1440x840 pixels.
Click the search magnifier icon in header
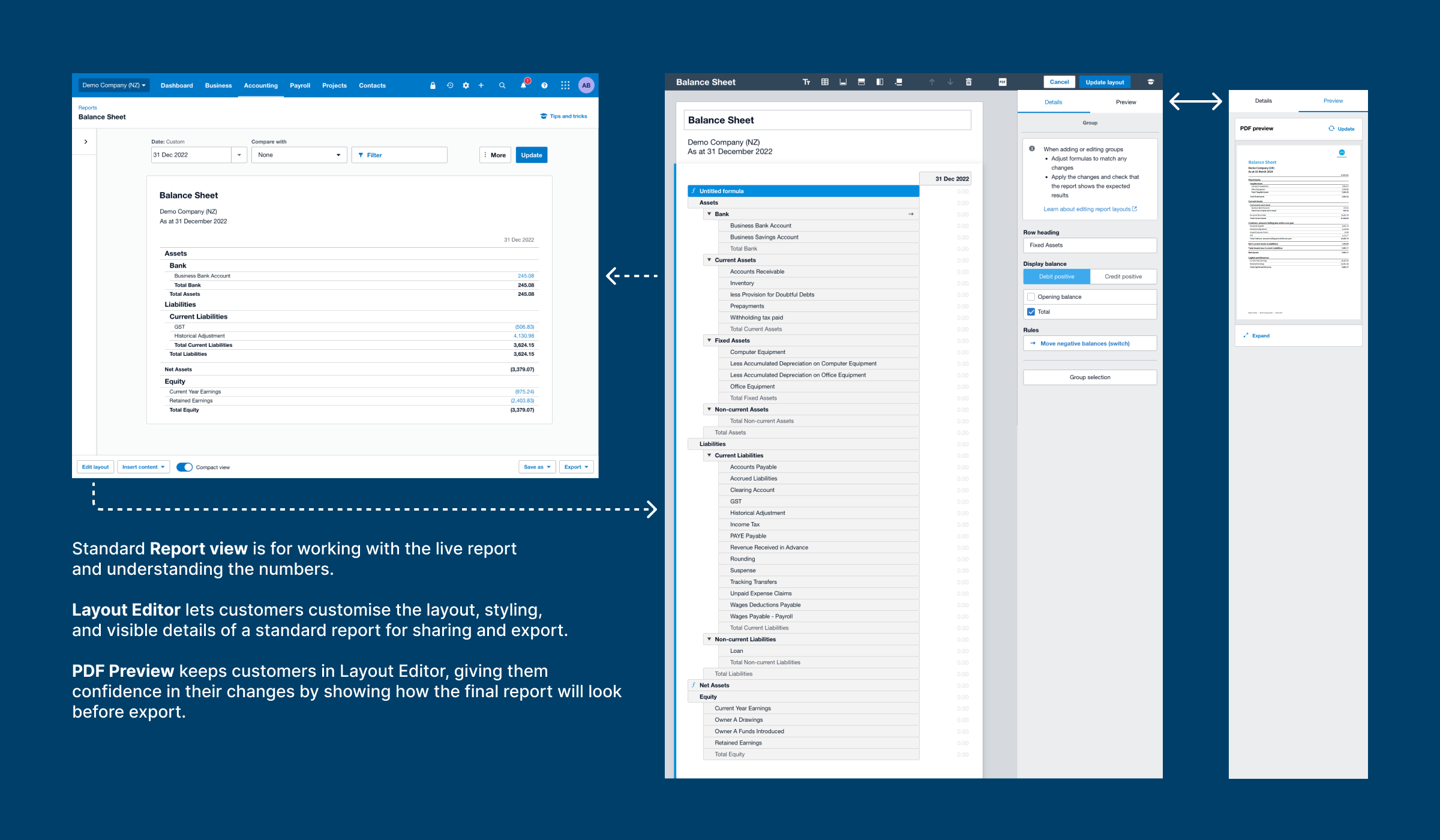click(x=502, y=86)
